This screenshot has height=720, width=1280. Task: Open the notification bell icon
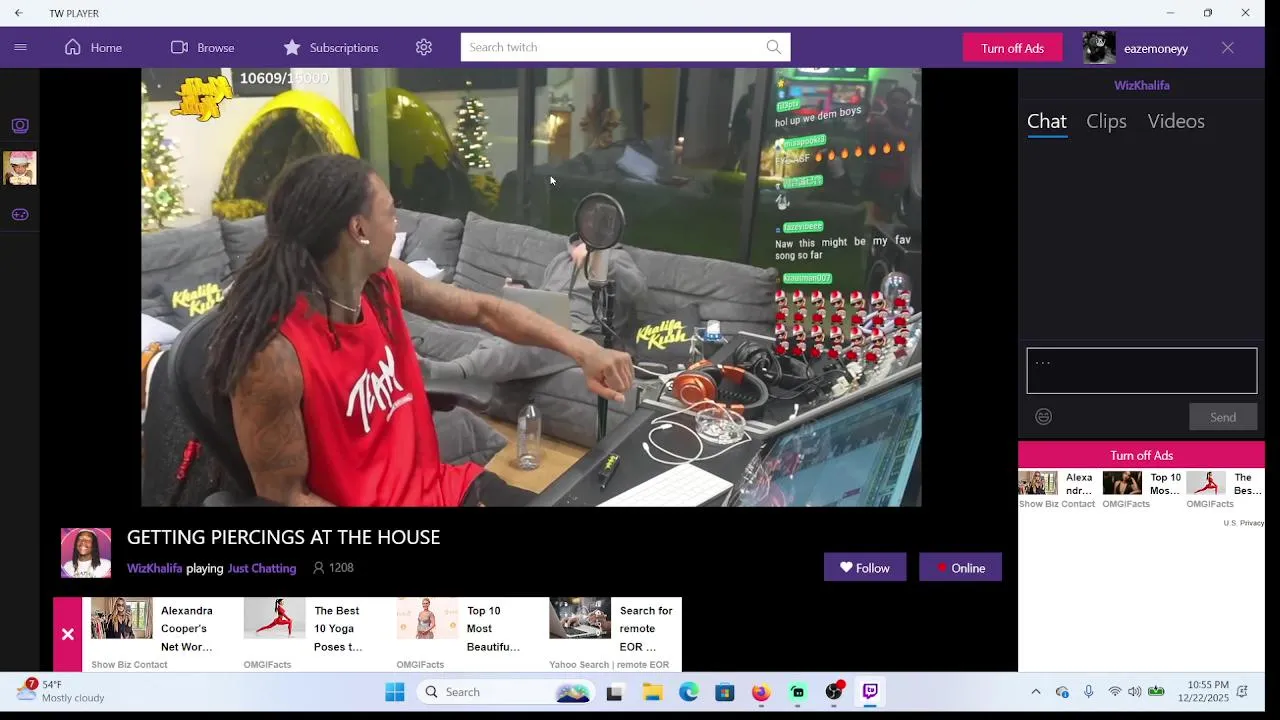(x=1242, y=692)
